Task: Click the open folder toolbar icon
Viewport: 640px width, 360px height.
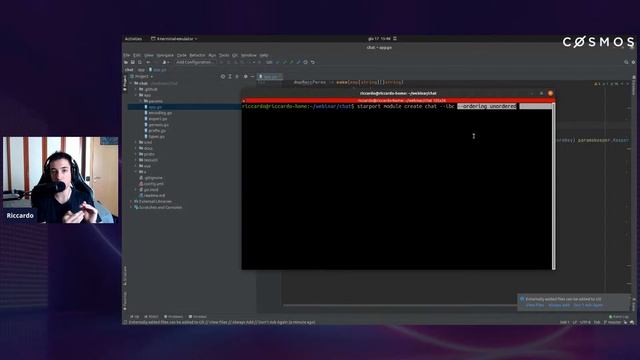Action: tap(126, 62)
